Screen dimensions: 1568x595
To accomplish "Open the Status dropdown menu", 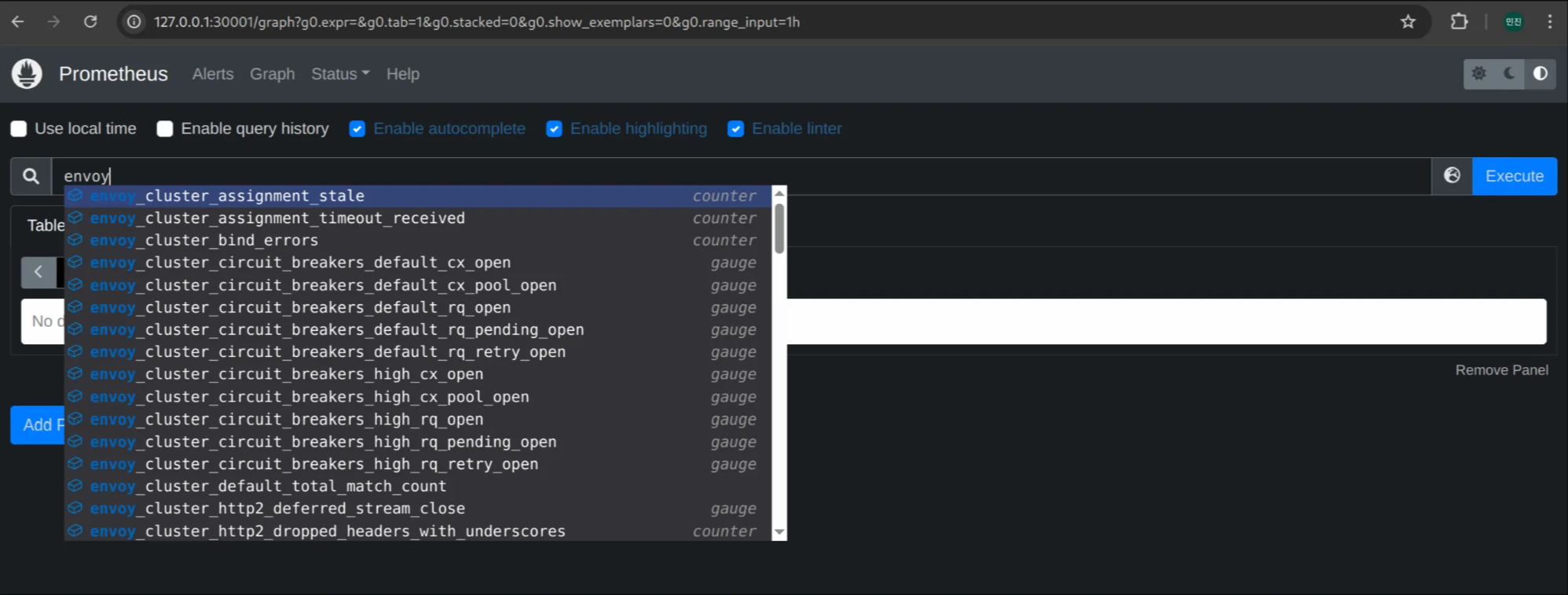I will click(x=340, y=74).
